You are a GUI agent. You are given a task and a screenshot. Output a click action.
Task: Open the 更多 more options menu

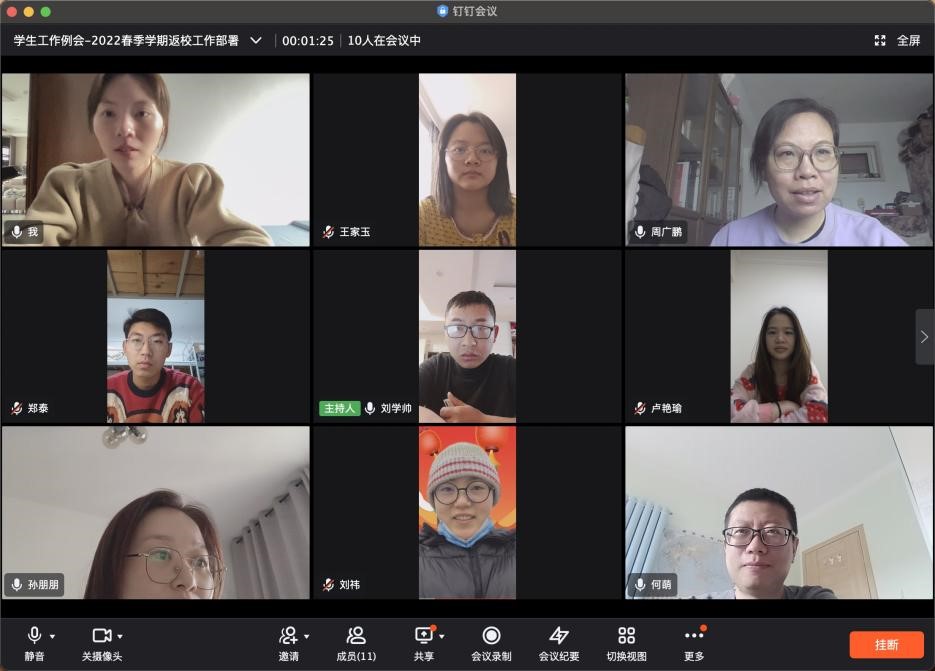click(694, 636)
